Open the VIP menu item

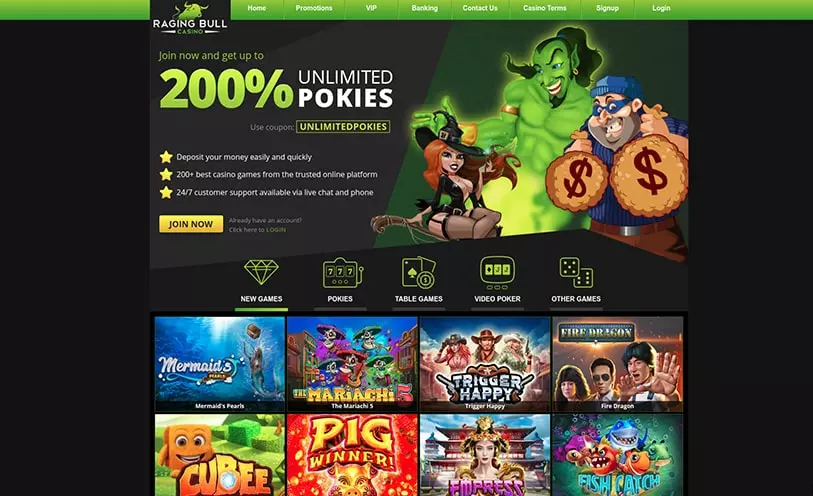tap(371, 8)
